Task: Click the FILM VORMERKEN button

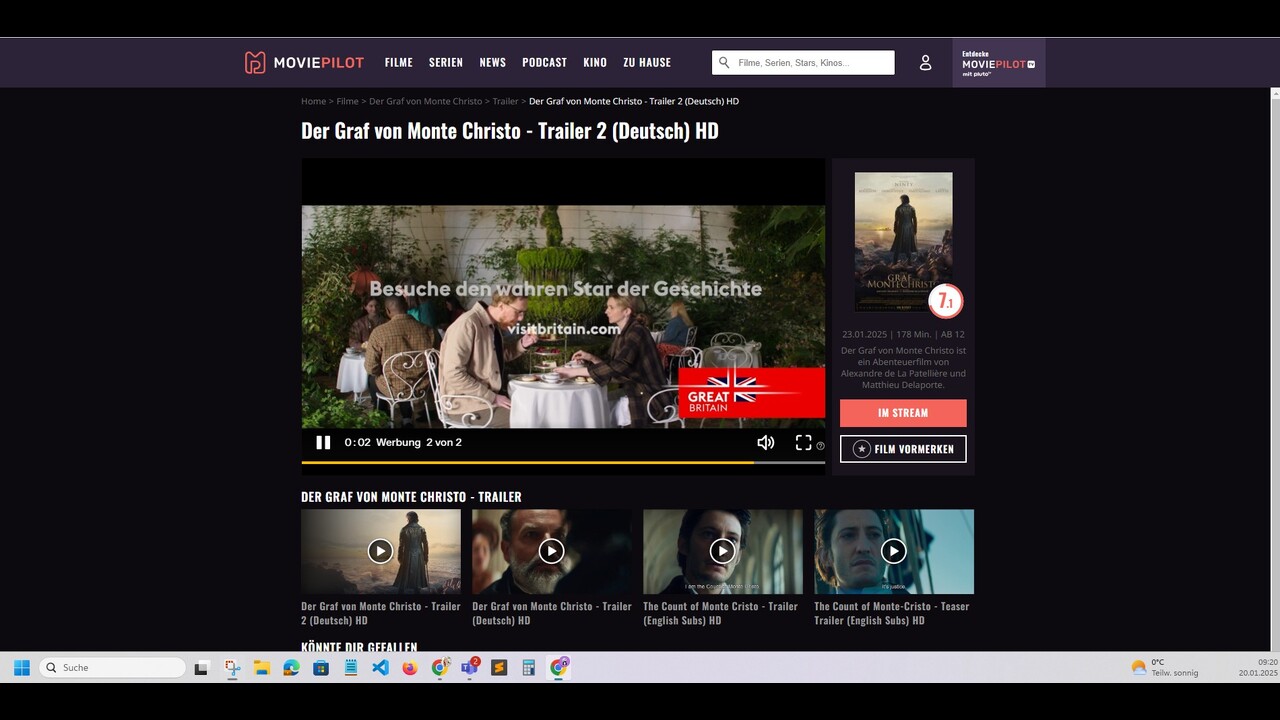Action: point(903,449)
